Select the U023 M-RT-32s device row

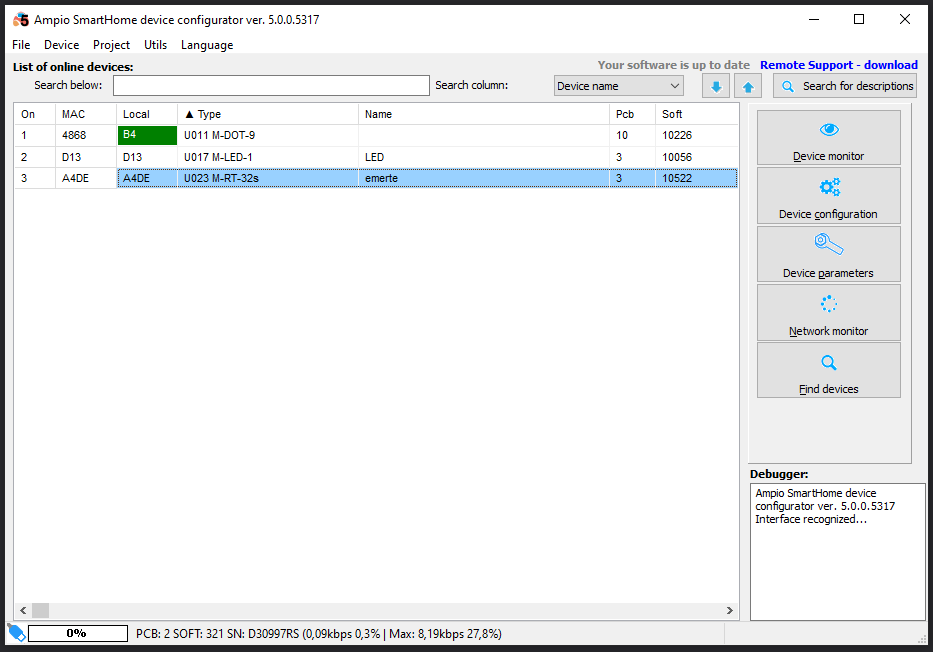pos(376,178)
